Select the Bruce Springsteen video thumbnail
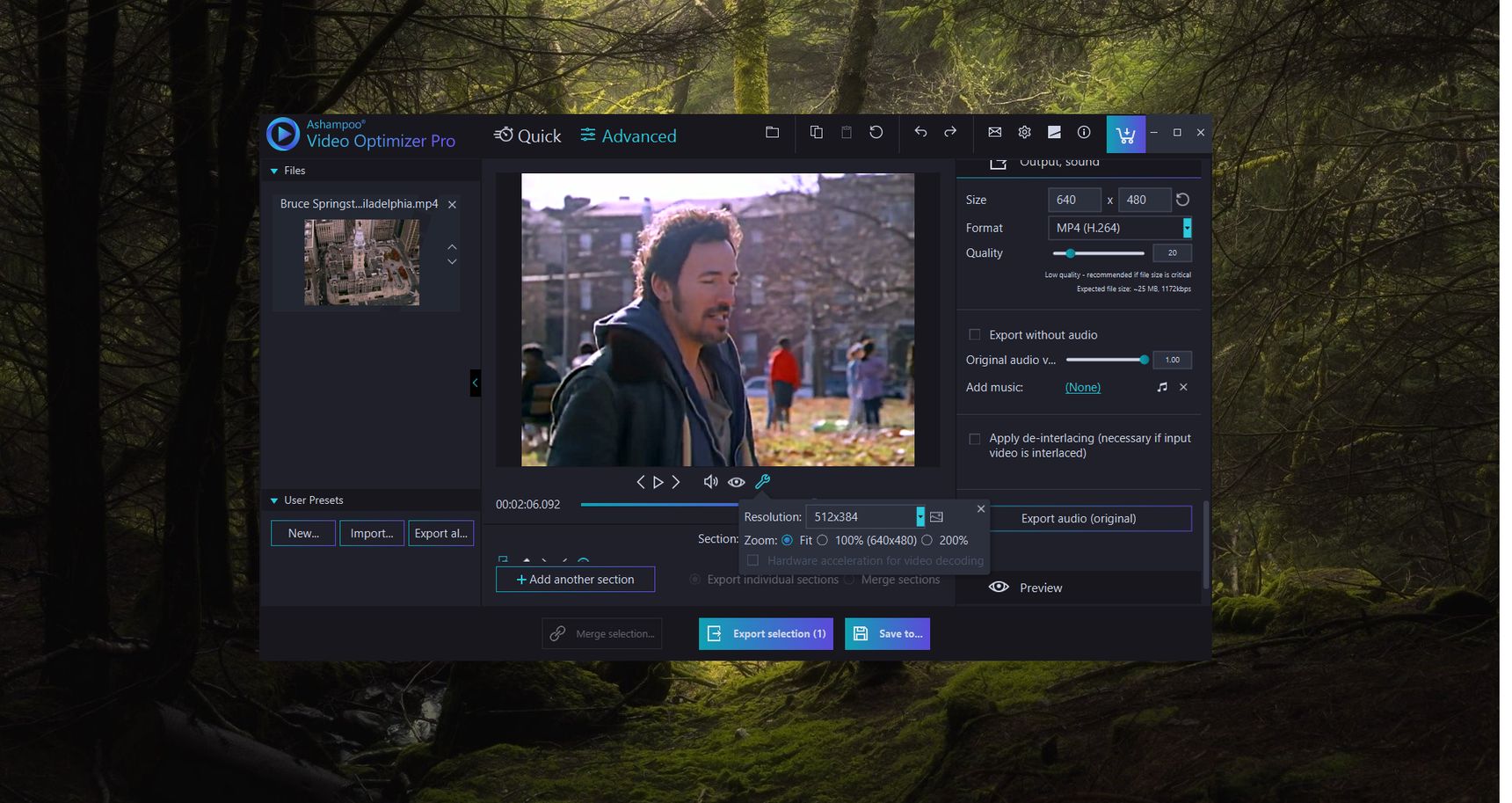The height and width of the screenshot is (803, 1512). click(x=361, y=262)
